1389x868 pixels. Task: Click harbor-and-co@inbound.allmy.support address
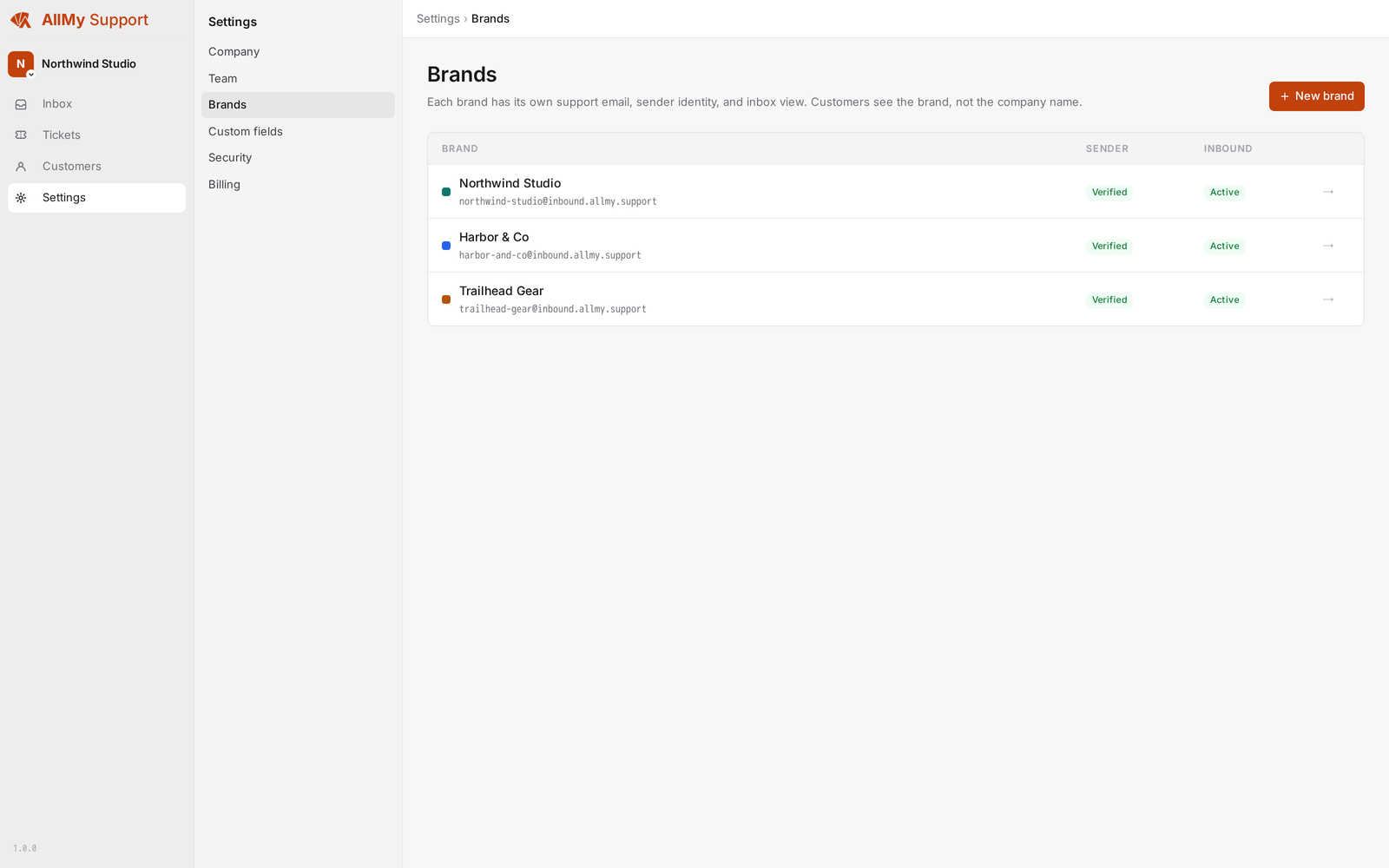pos(550,255)
